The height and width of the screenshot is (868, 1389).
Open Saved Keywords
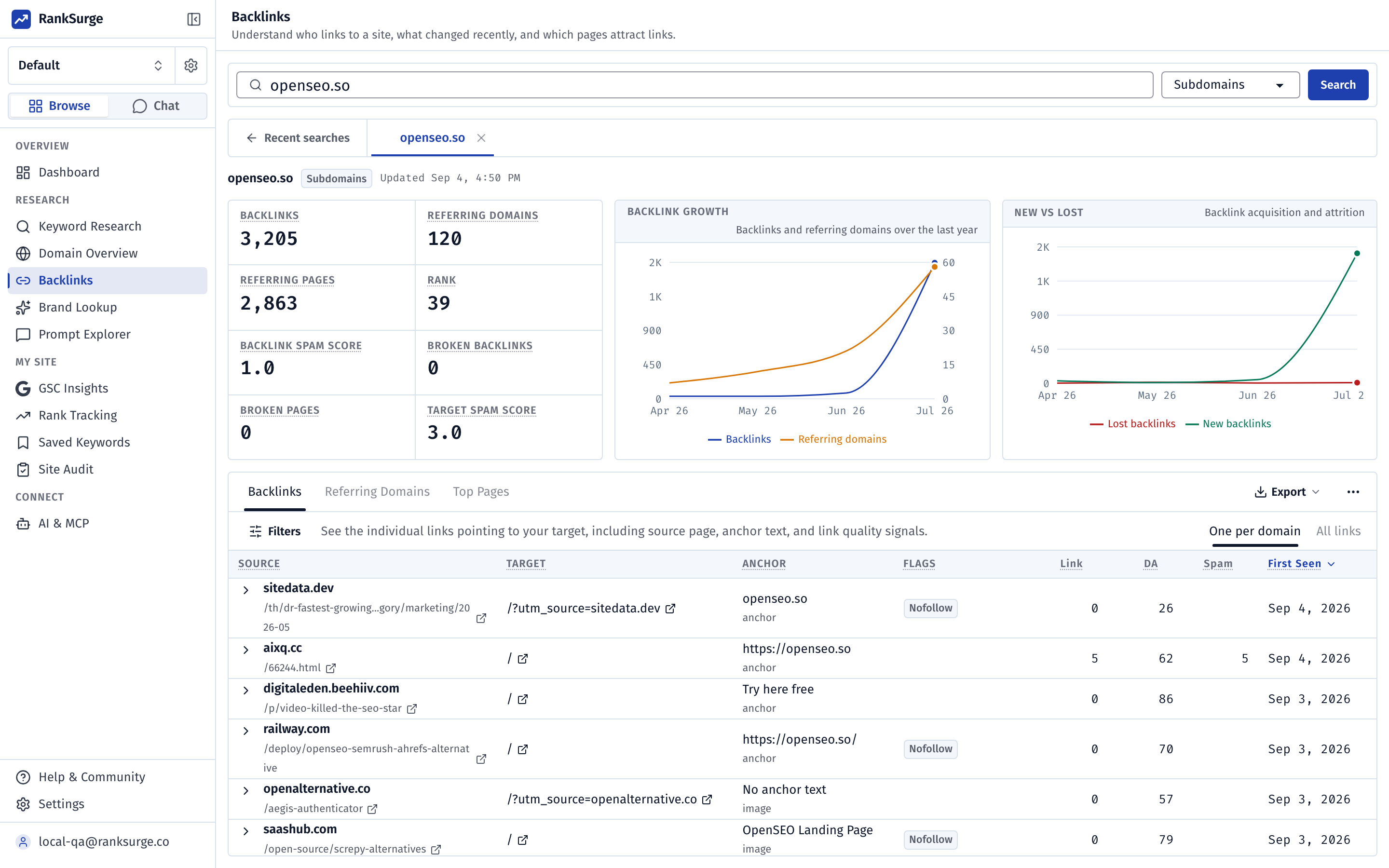(108, 442)
